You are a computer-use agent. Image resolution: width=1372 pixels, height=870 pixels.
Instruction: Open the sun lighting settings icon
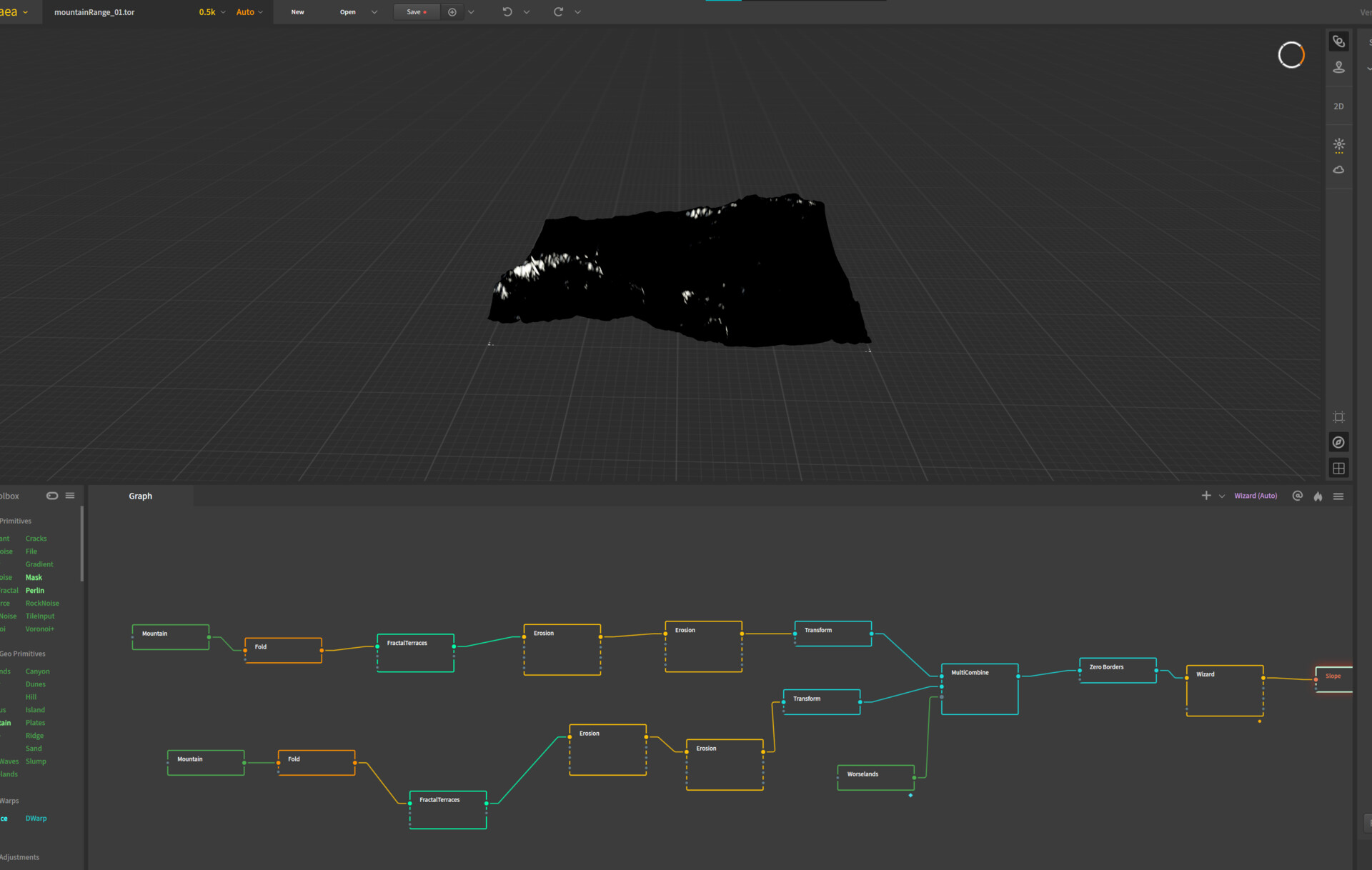click(x=1338, y=145)
